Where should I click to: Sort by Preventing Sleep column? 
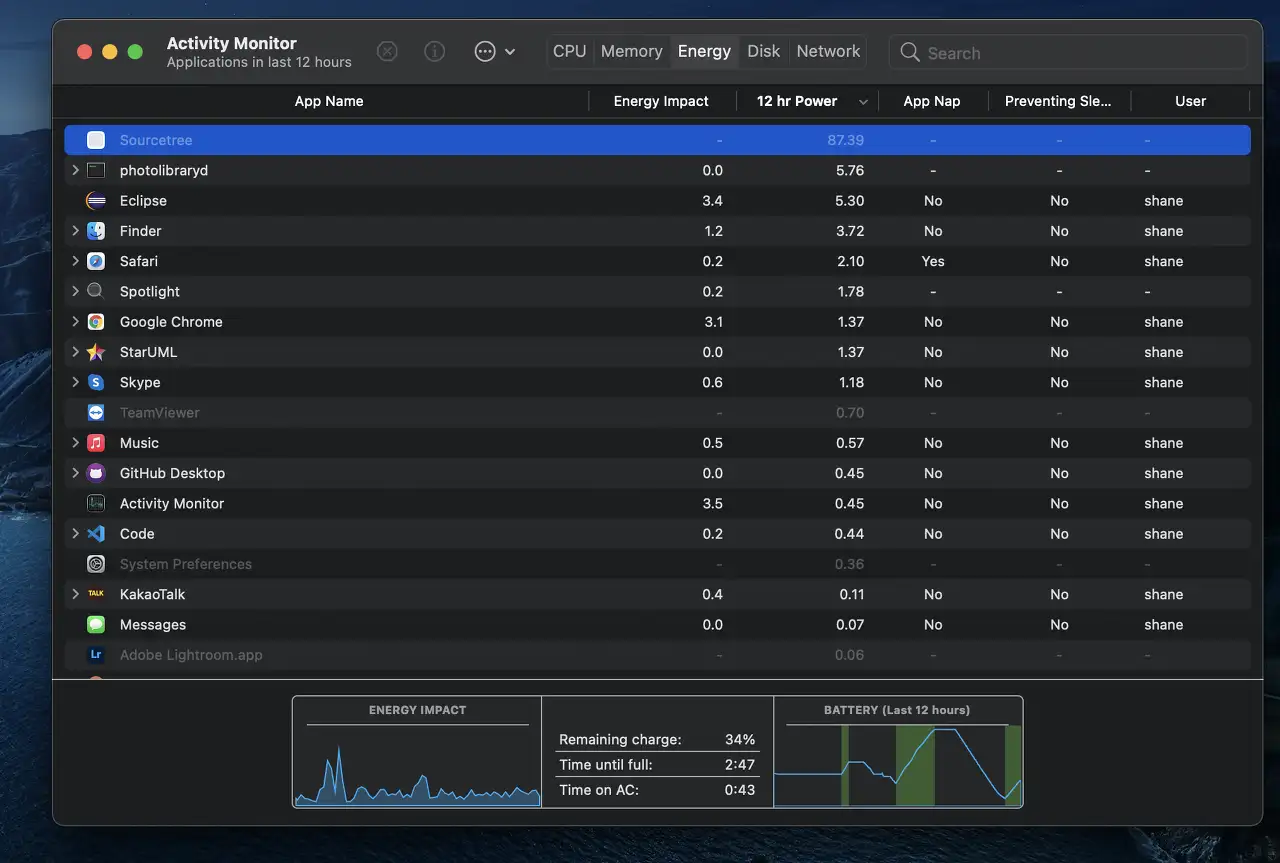pyautogui.click(x=1058, y=101)
